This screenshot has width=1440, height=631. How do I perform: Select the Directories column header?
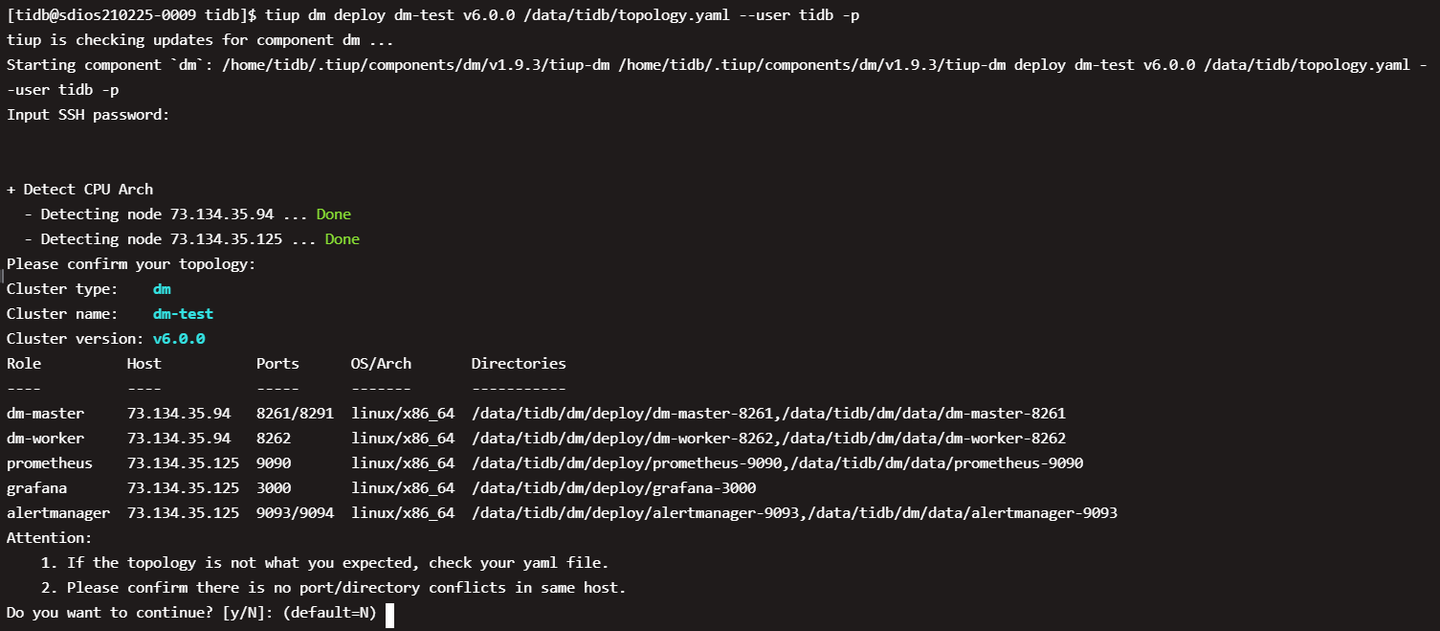[x=518, y=364]
